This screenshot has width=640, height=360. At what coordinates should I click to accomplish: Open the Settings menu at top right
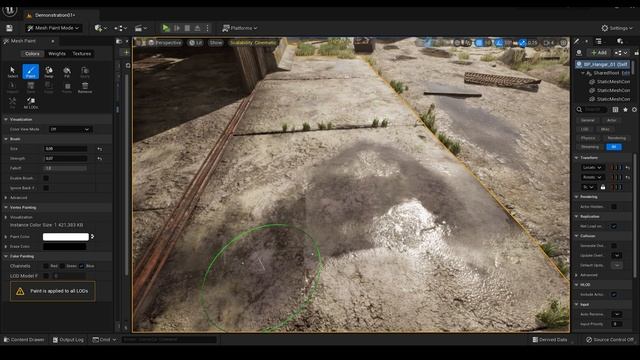[617, 28]
